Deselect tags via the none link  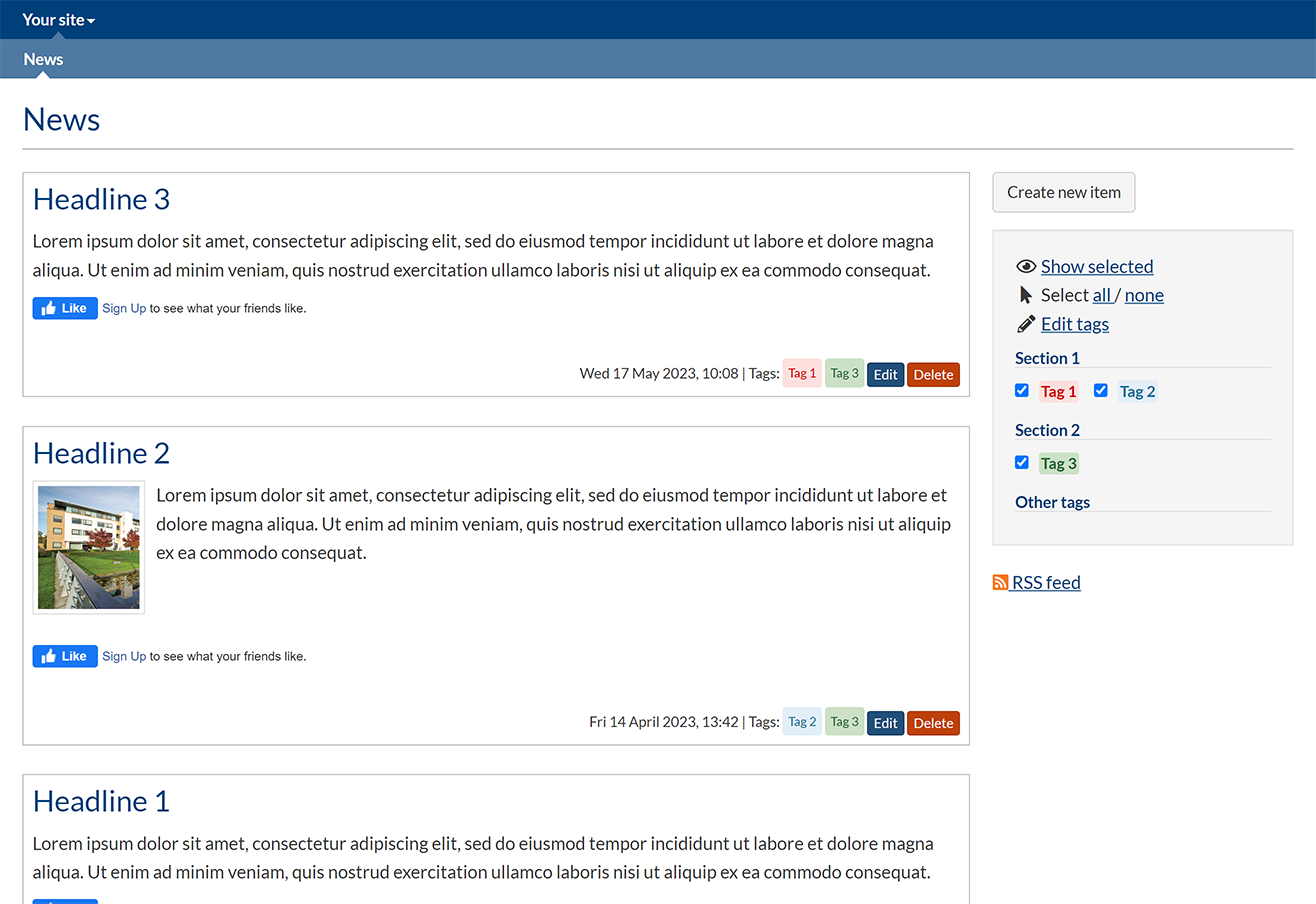point(1143,294)
